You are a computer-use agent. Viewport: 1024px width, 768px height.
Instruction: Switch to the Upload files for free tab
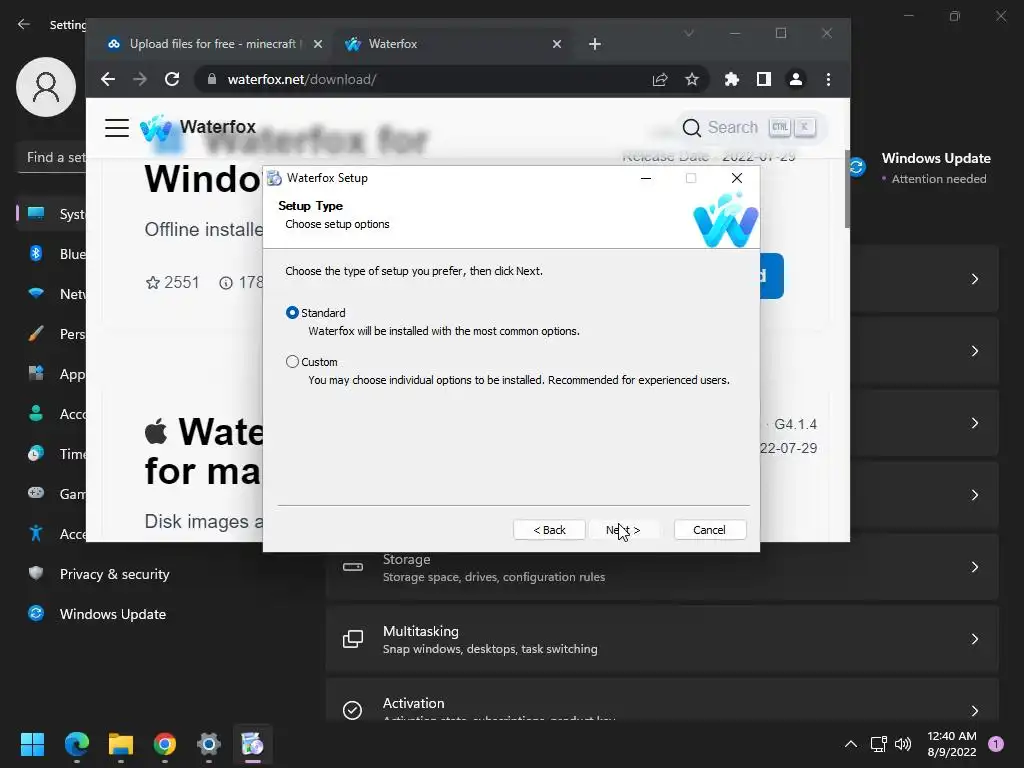click(212, 44)
